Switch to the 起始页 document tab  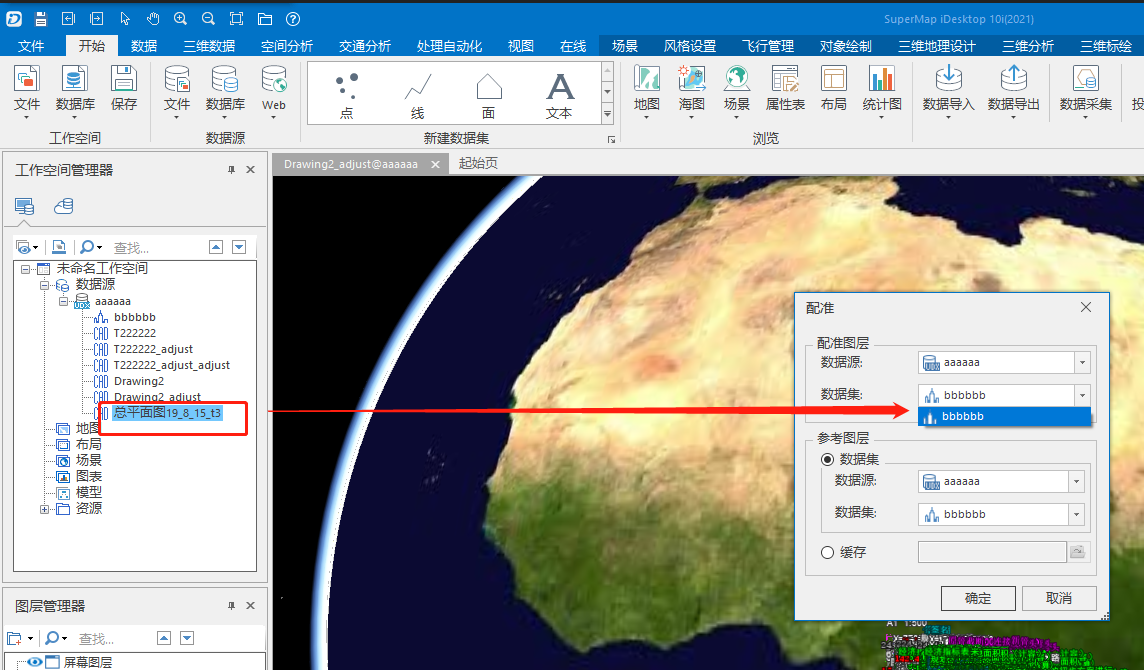point(478,163)
